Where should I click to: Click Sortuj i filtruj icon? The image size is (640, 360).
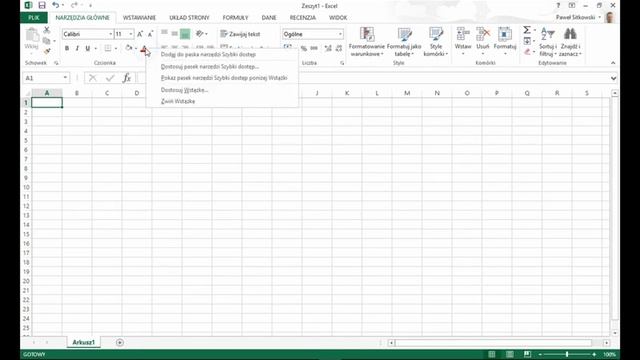(548, 42)
